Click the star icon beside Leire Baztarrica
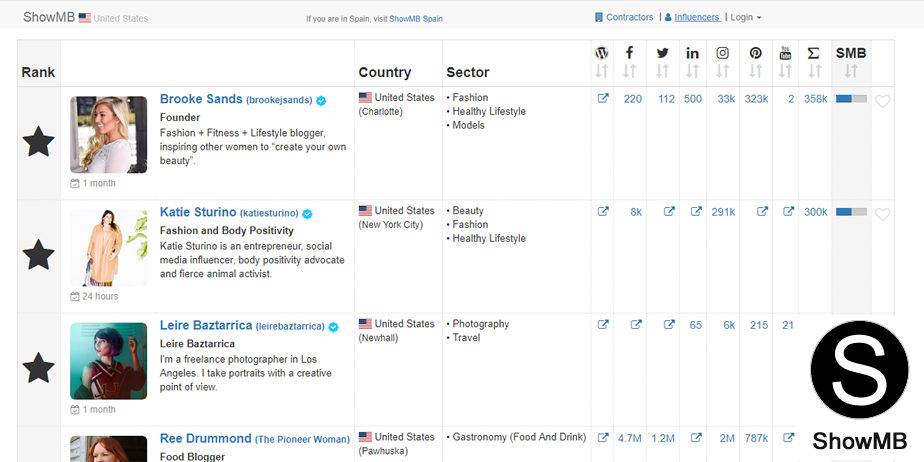Screen dimensions: 924x462 [x=38, y=368]
